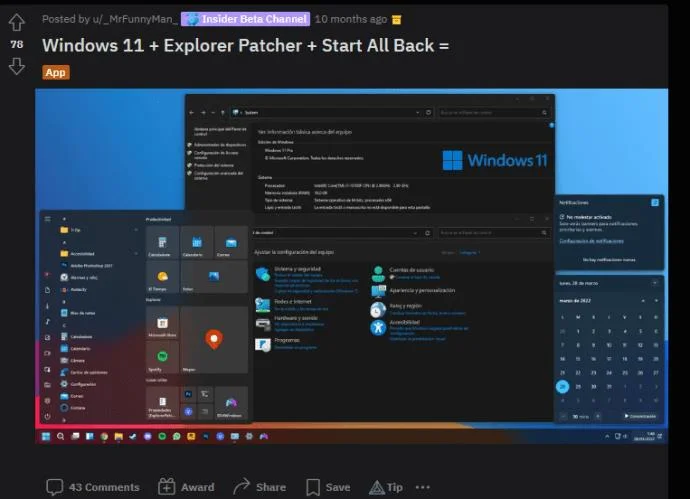Filter by the orange App tag
This screenshot has height=499, width=690.
click(56, 72)
